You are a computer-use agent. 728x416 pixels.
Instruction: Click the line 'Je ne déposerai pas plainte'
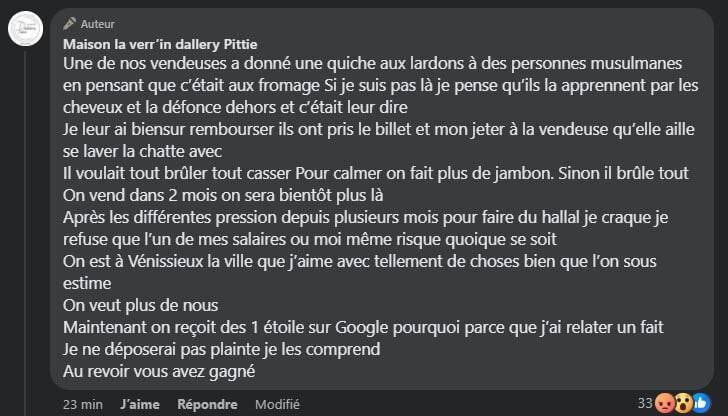[x=222, y=350]
